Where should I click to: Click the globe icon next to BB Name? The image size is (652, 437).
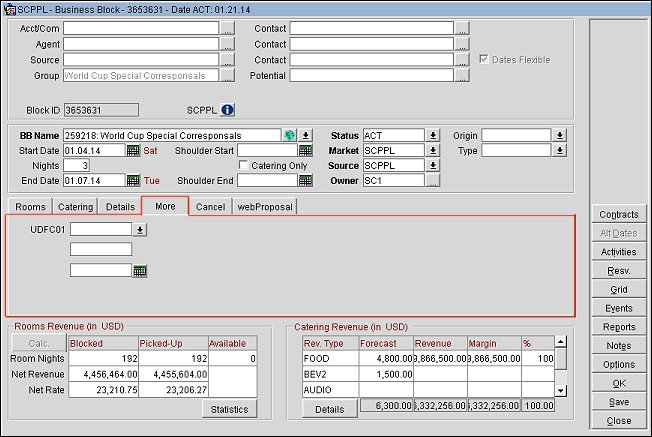289,135
